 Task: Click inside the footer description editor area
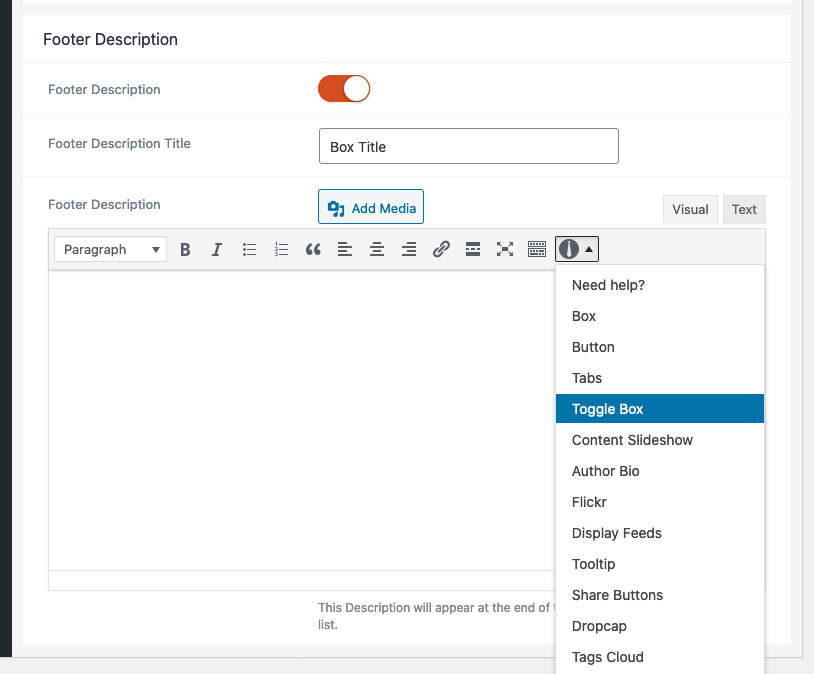tap(302, 420)
